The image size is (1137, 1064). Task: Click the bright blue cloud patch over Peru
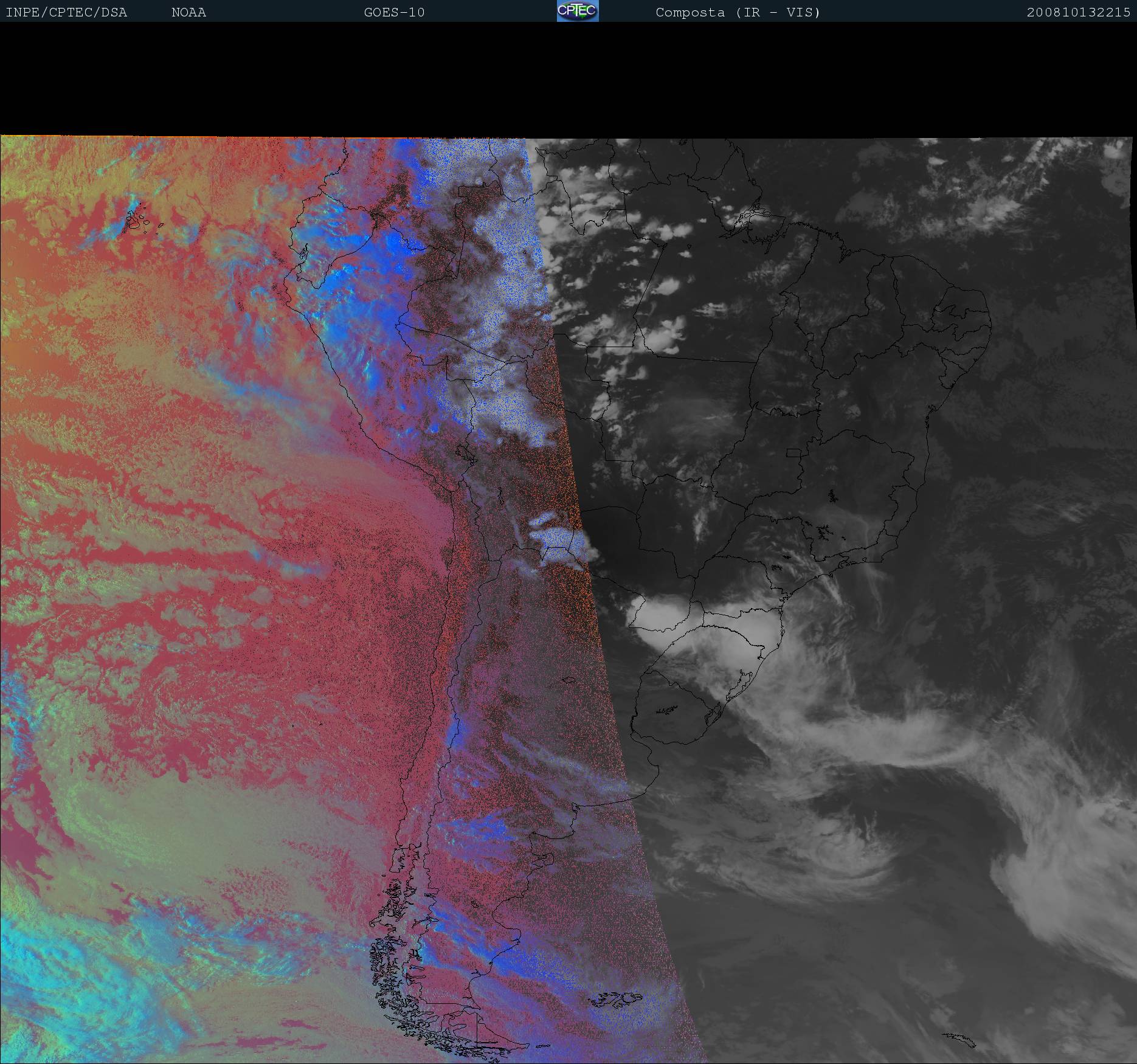click(x=389, y=243)
